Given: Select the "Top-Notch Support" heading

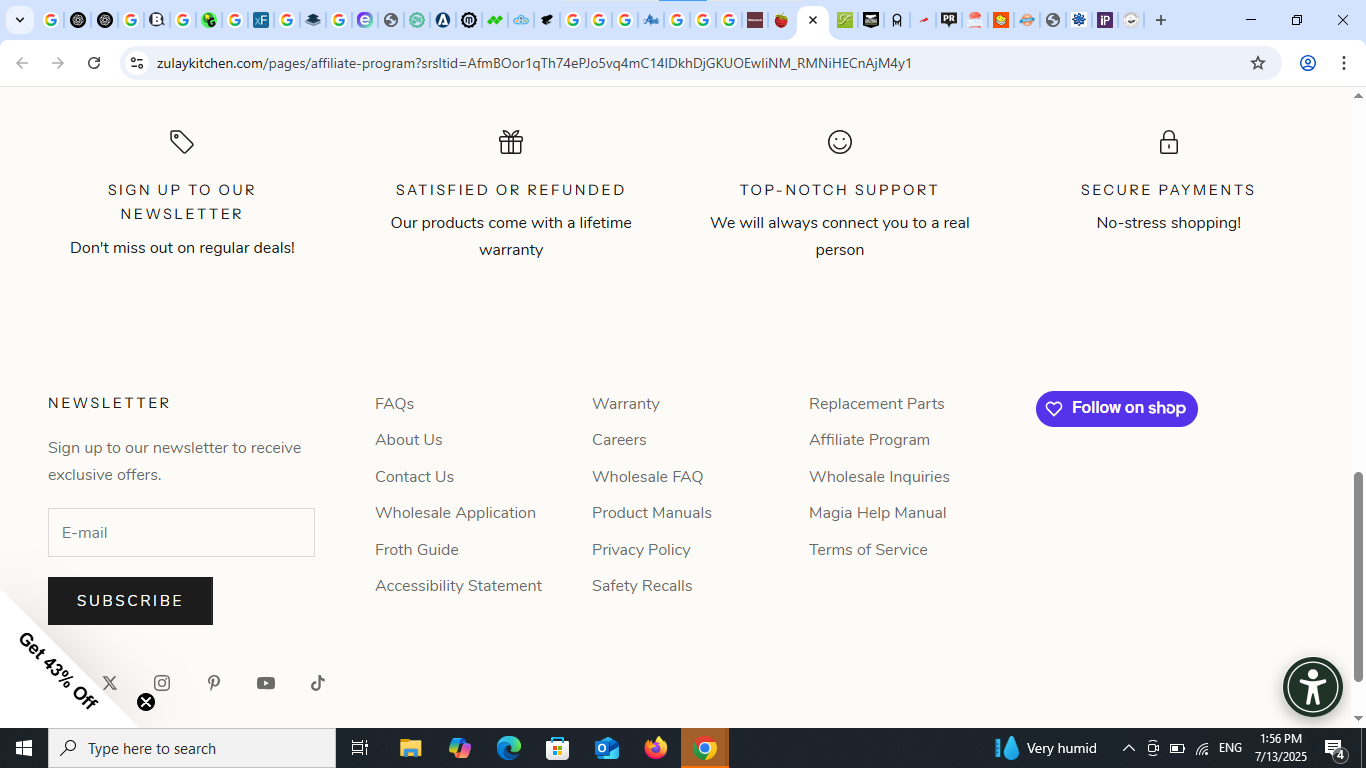Looking at the screenshot, I should coord(840,190).
